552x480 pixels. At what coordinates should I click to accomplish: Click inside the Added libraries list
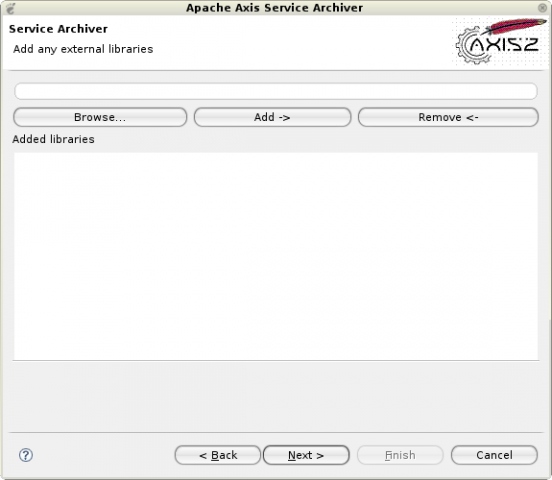[276, 256]
